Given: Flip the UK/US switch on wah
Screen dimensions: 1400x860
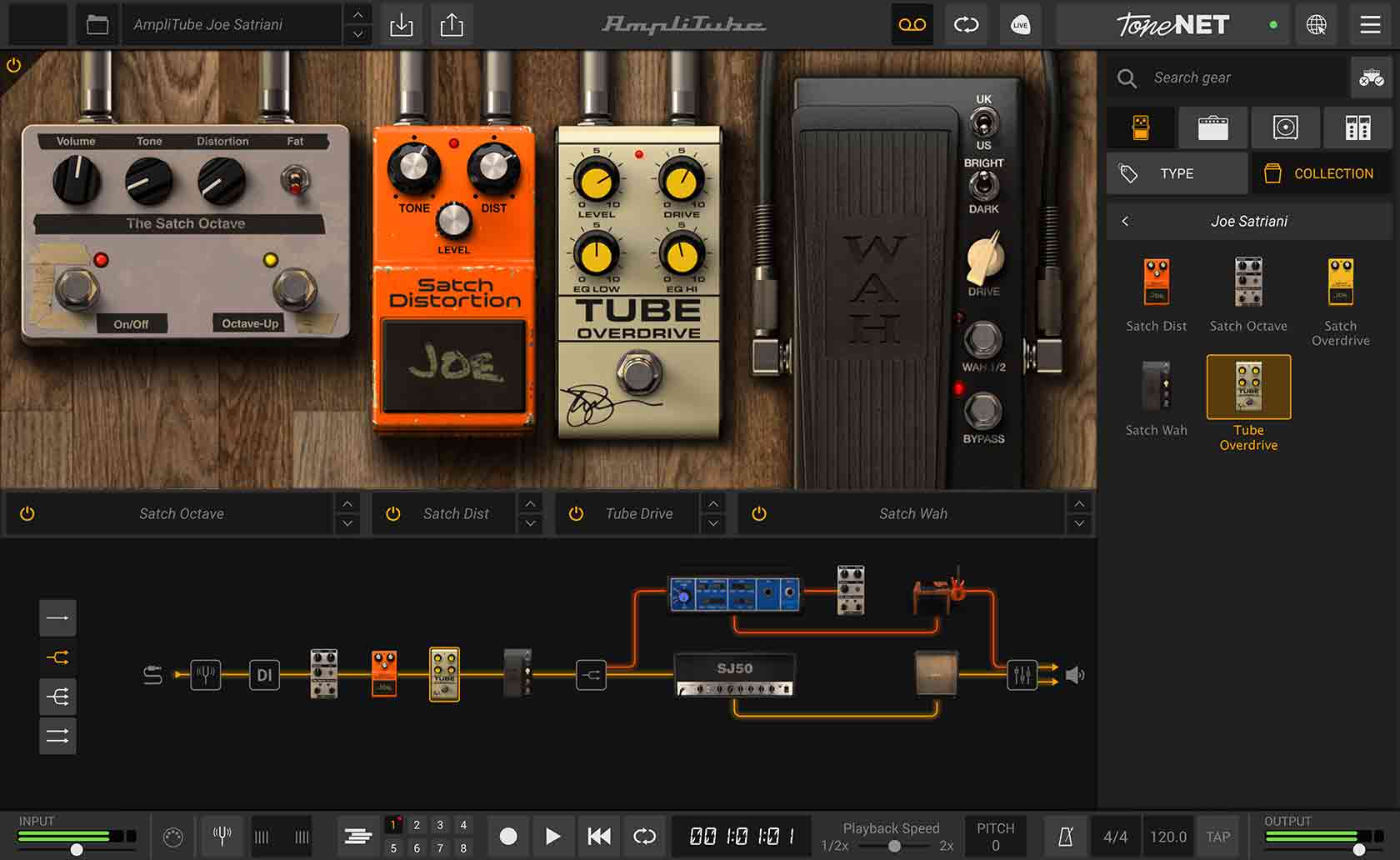Looking at the screenshot, I should pos(983,123).
